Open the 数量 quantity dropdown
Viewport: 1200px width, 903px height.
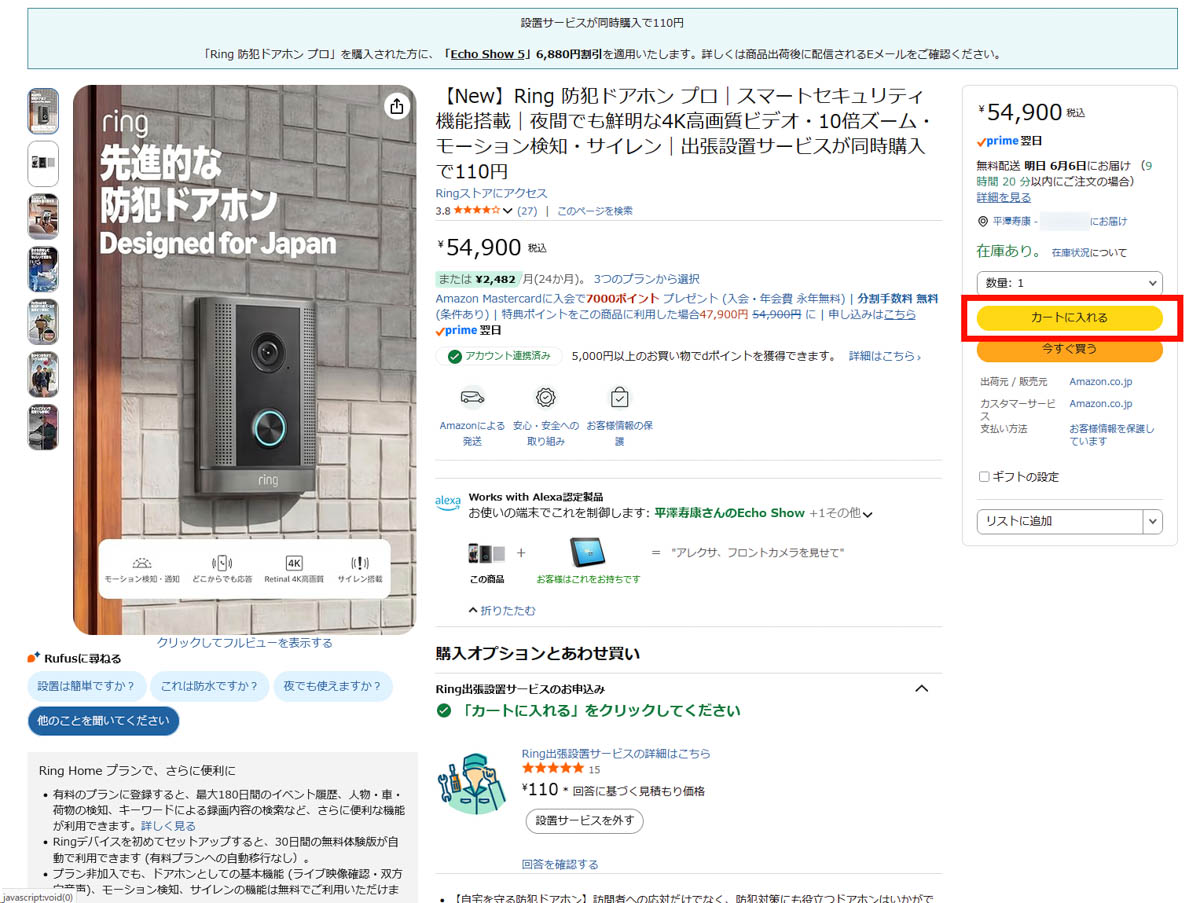1069,283
